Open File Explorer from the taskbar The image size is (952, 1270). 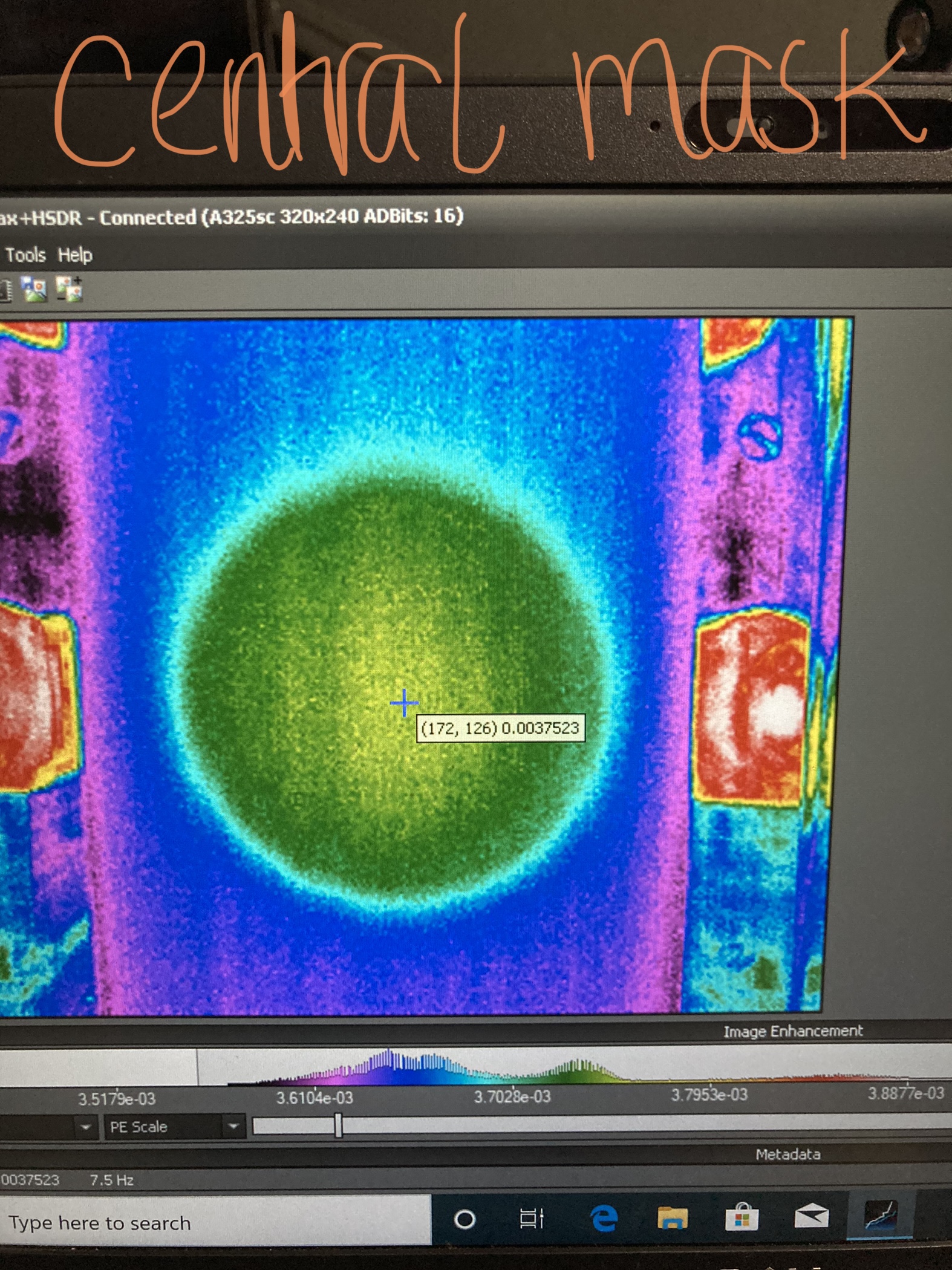coord(673,1217)
